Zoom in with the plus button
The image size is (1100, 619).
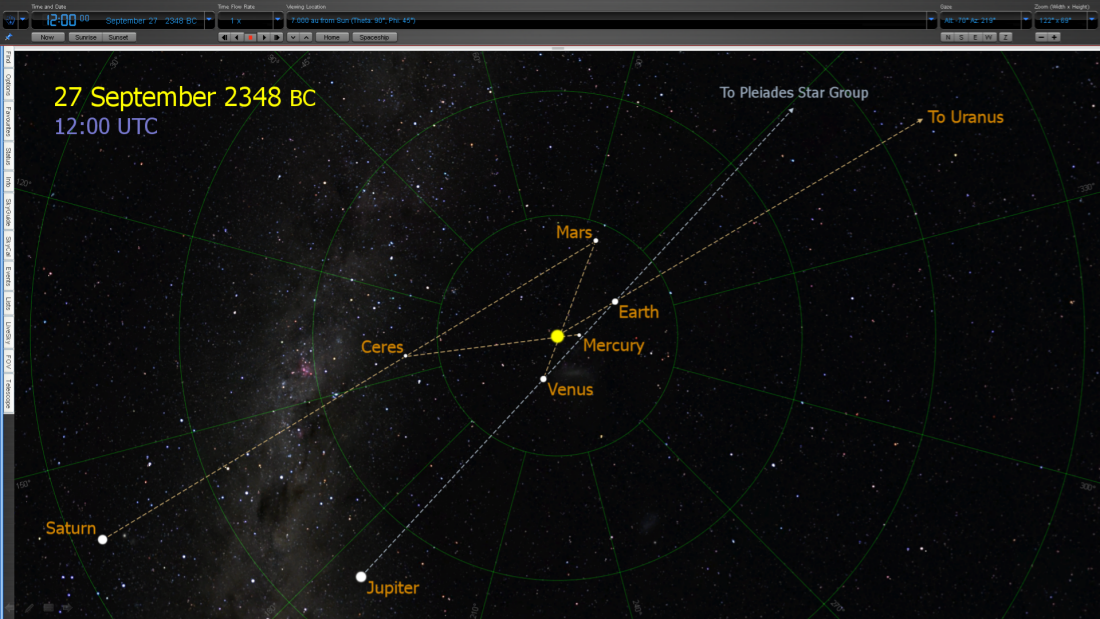tap(1054, 37)
